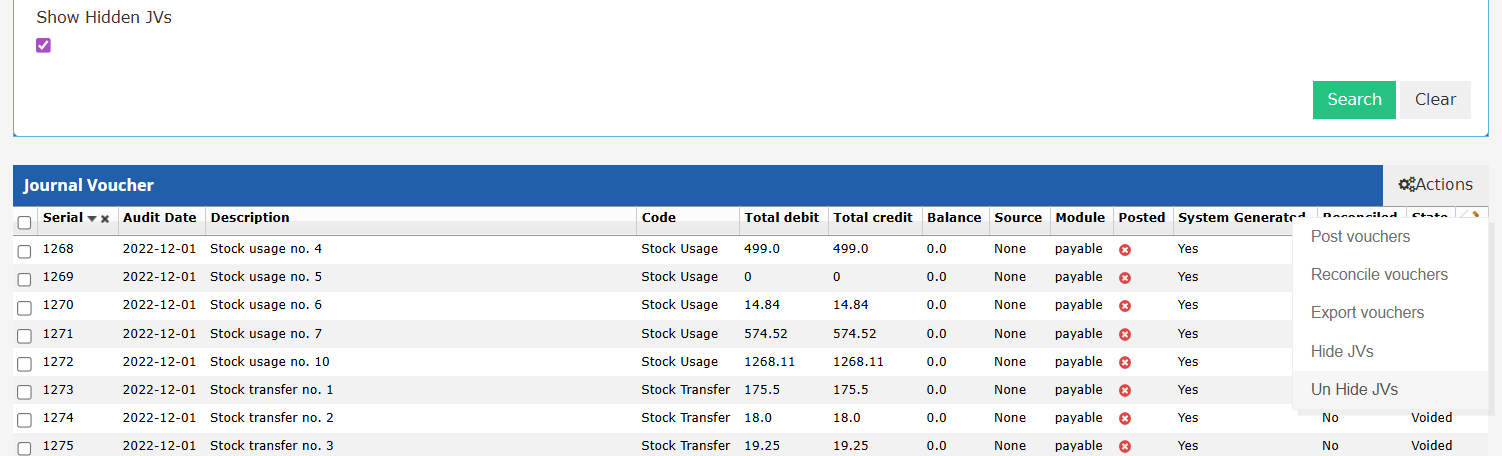1502x456 pixels.
Task: Click the description 'Stock usage no. 10'
Action: coord(270,361)
